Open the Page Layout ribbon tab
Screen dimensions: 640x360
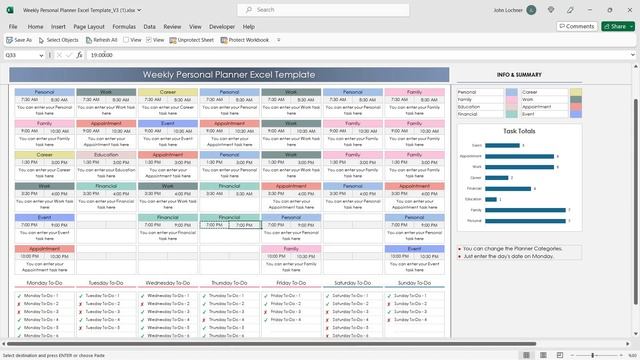(89, 27)
